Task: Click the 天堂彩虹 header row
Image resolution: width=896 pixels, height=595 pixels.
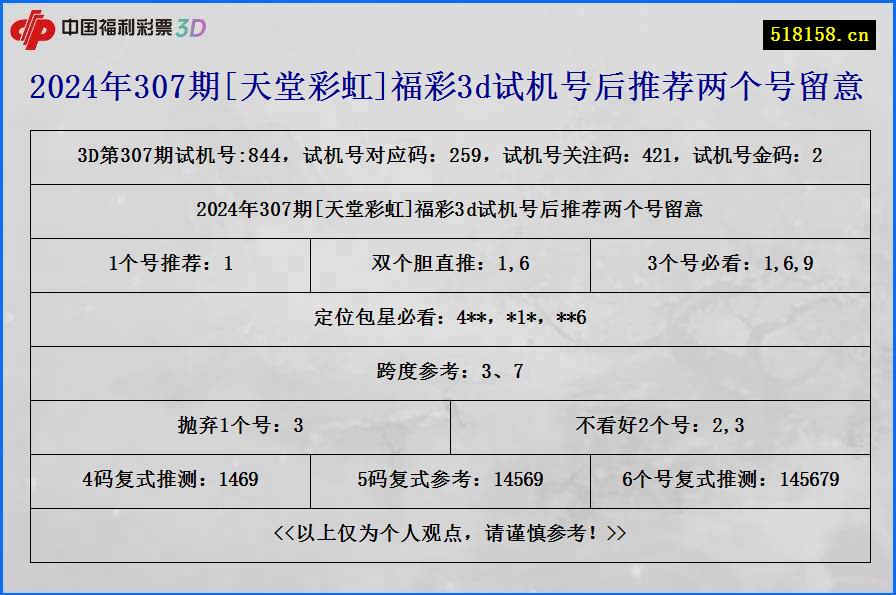Action: pos(448,211)
